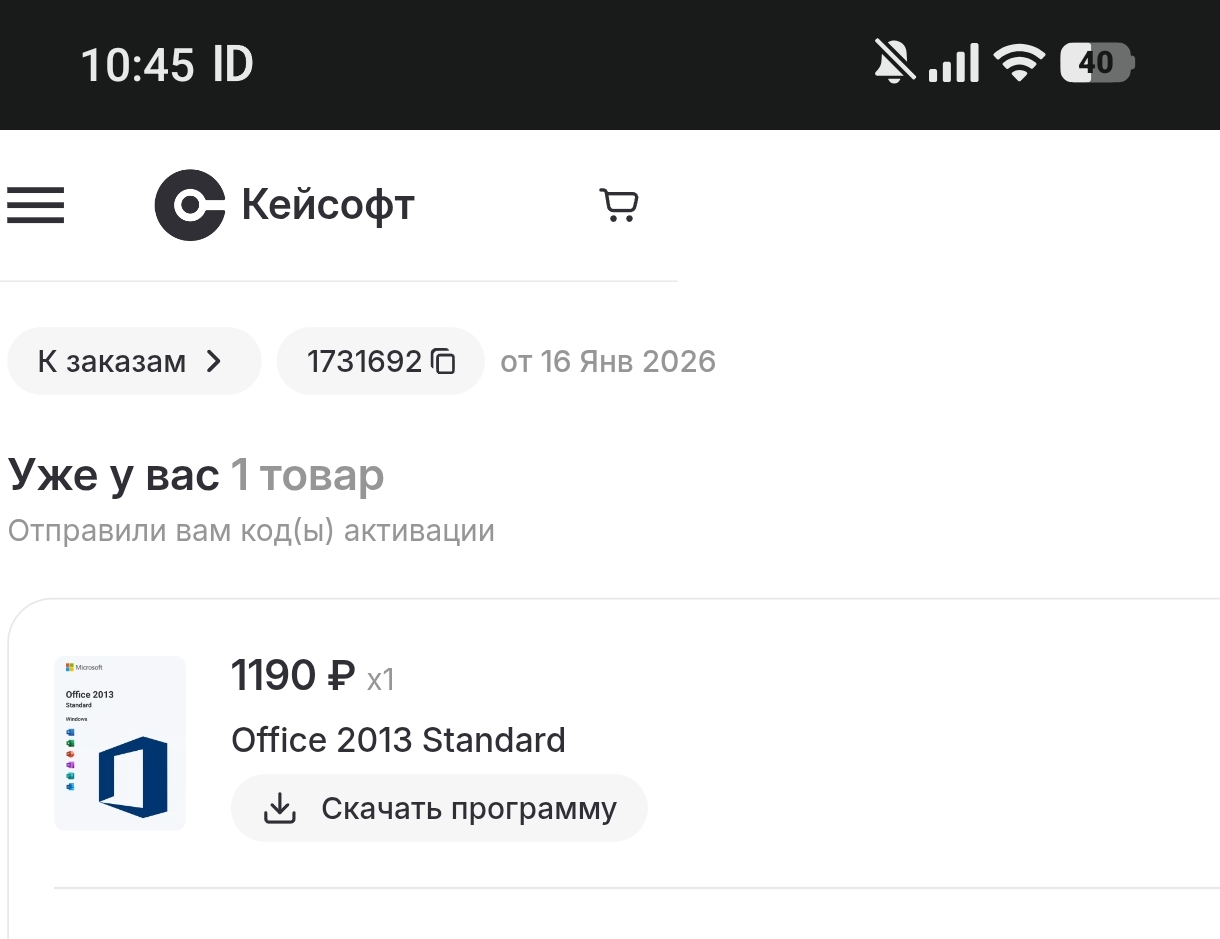The height and width of the screenshot is (939, 1220).
Task: Tap the 10:45 clock in status bar
Action: (138, 65)
